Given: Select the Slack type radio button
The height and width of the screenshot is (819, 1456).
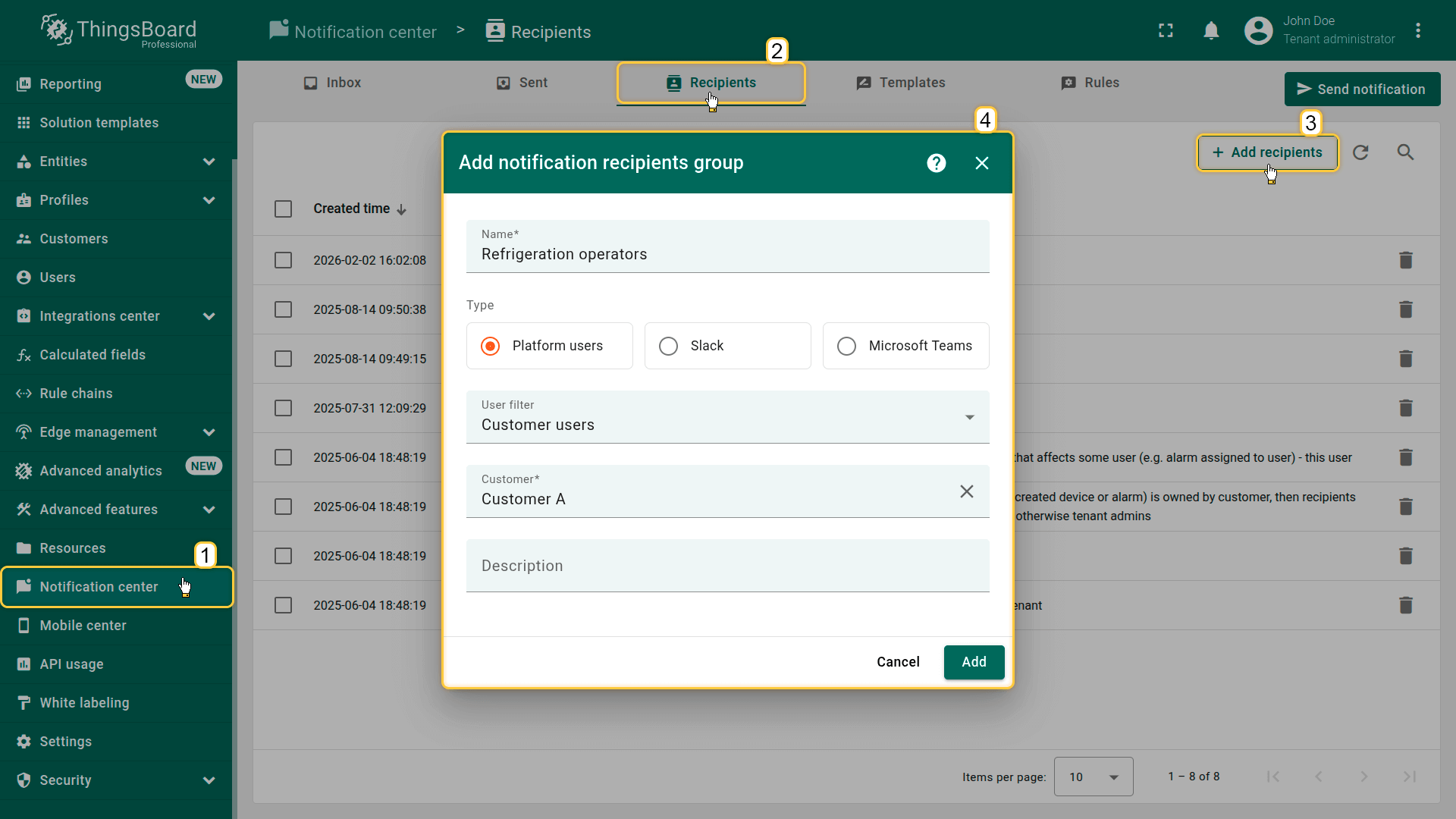Looking at the screenshot, I should pos(669,346).
